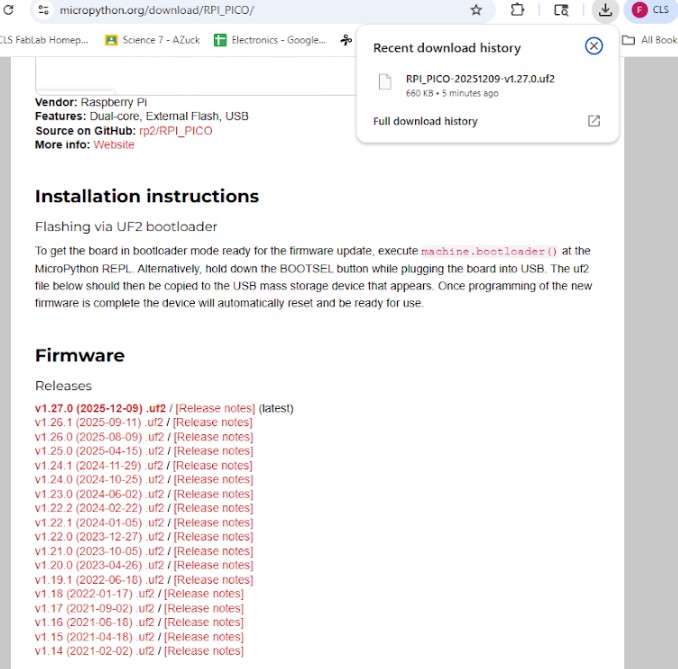Open site information icon in address bar
The width and height of the screenshot is (678, 669).
43,10
